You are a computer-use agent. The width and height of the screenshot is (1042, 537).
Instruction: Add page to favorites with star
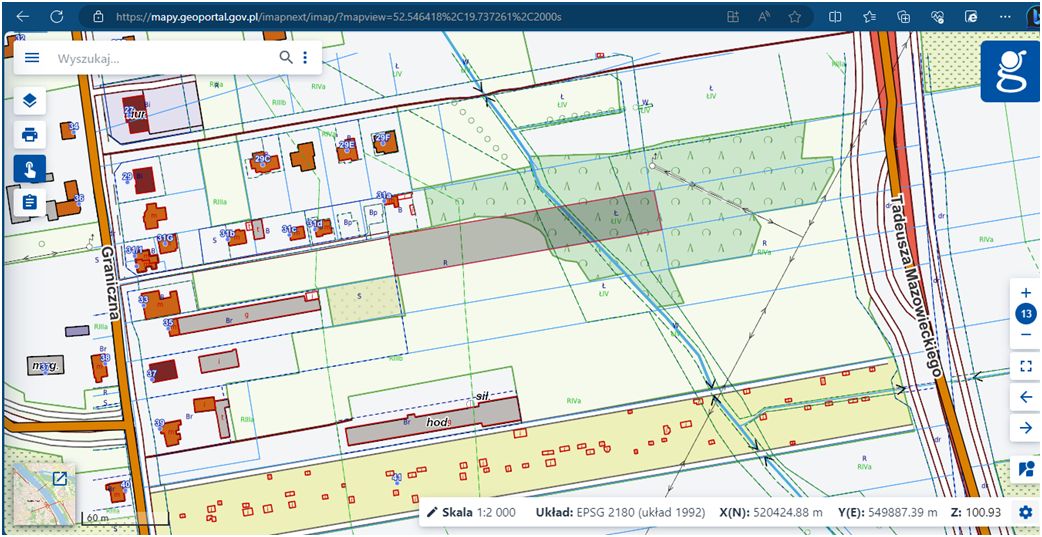[794, 16]
